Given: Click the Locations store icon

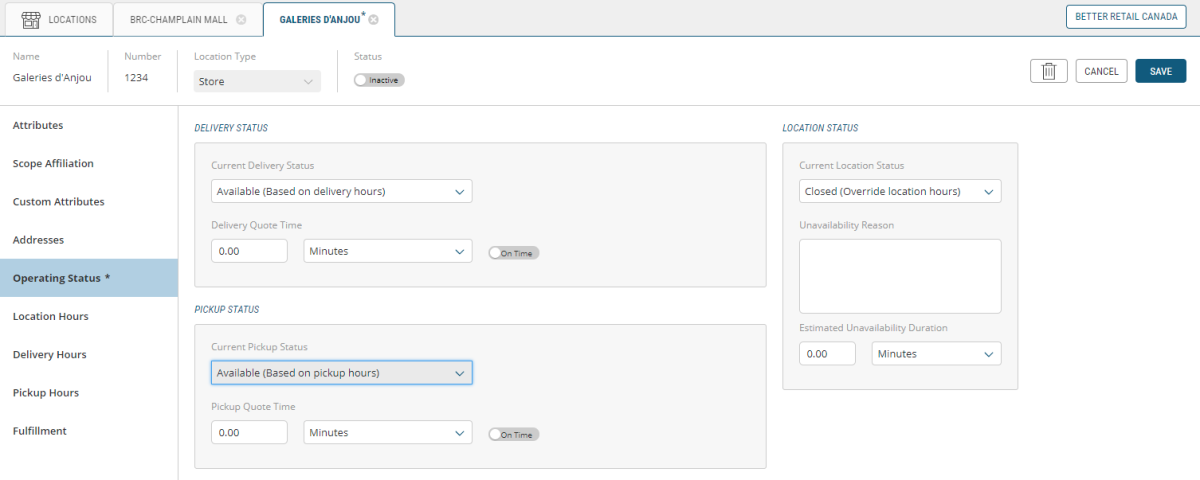Looking at the screenshot, I should tap(31, 19).
